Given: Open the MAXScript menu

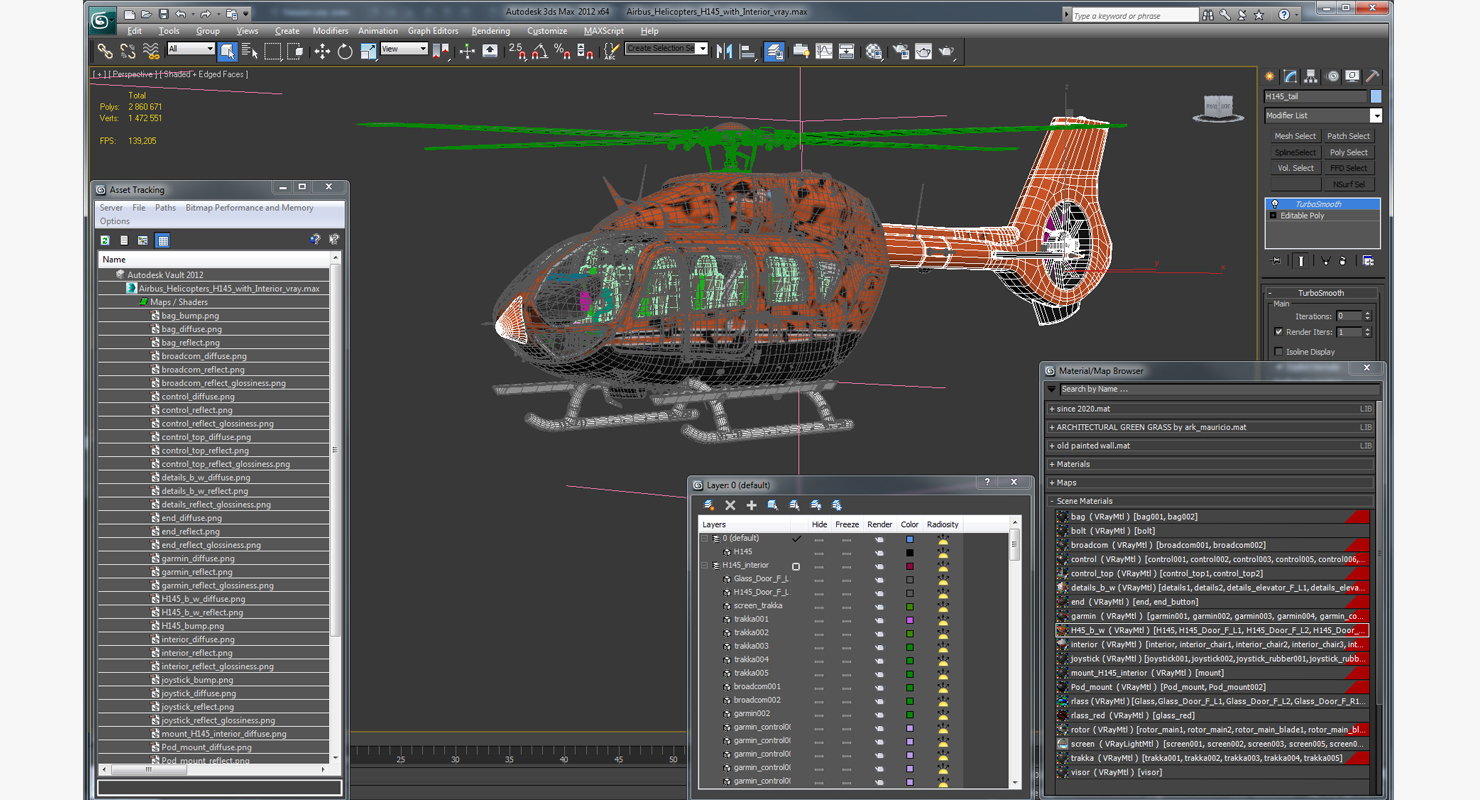Looking at the screenshot, I should (603, 31).
